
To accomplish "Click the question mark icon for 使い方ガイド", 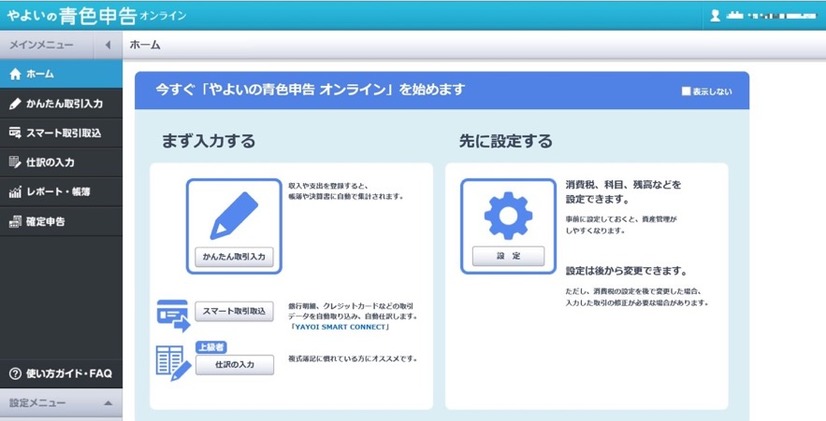I will (15, 374).
